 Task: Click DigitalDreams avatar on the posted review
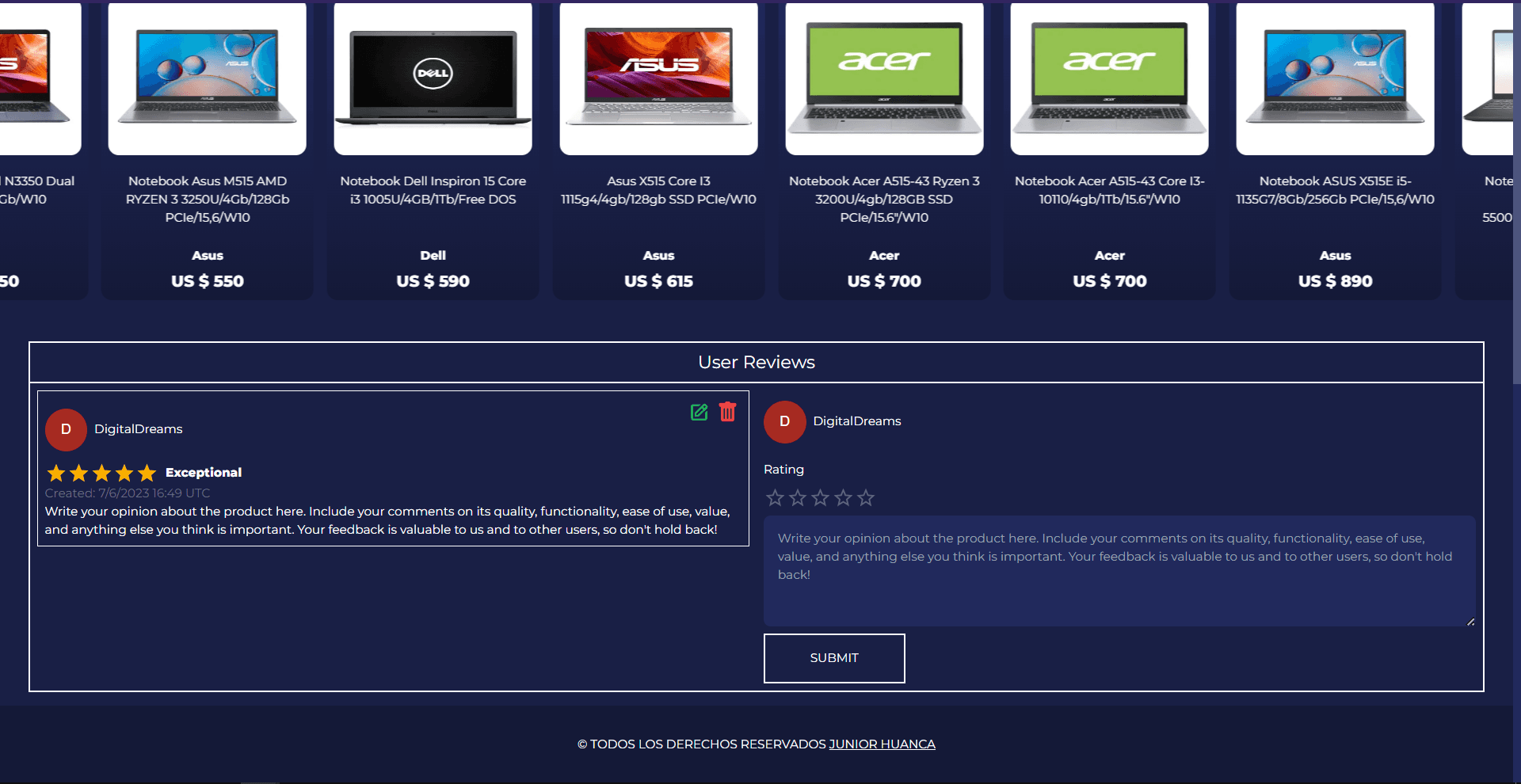(x=66, y=429)
